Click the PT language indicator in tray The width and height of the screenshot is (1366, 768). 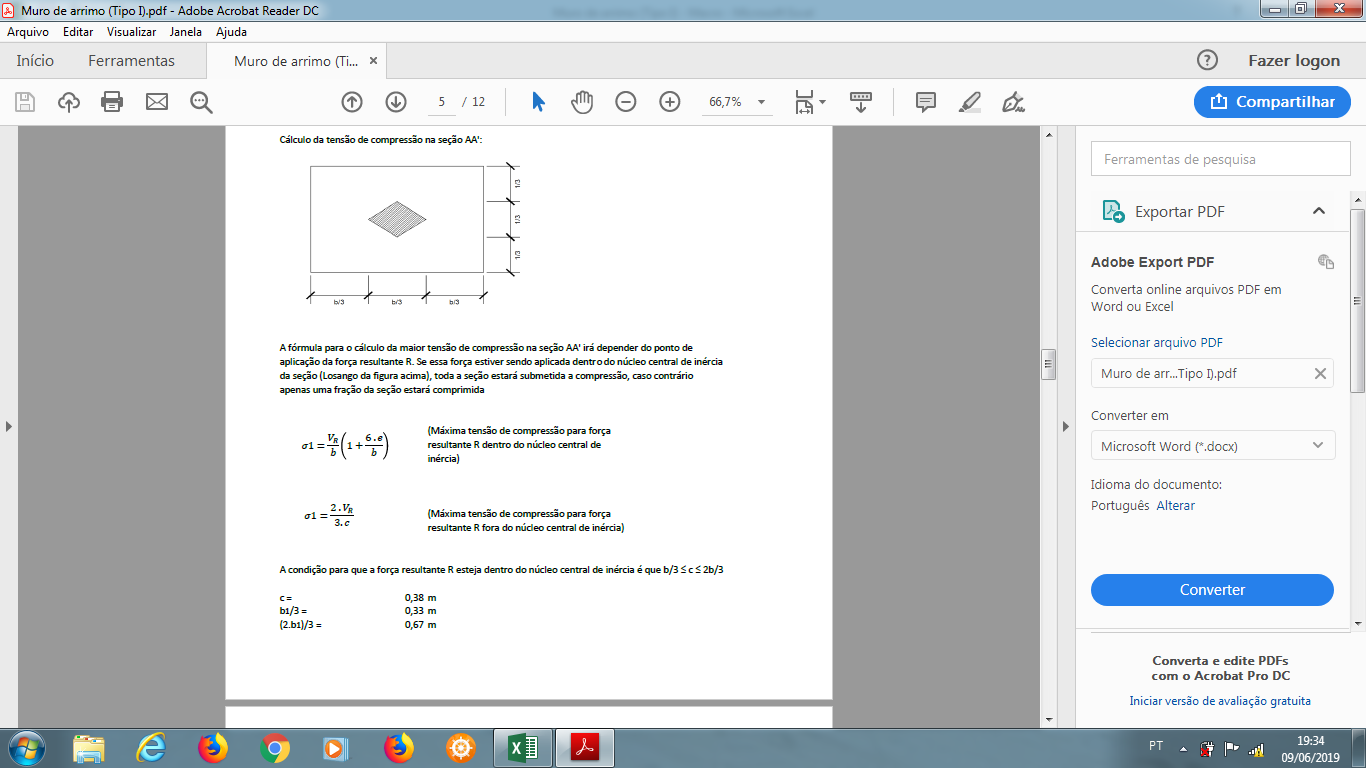(1156, 747)
